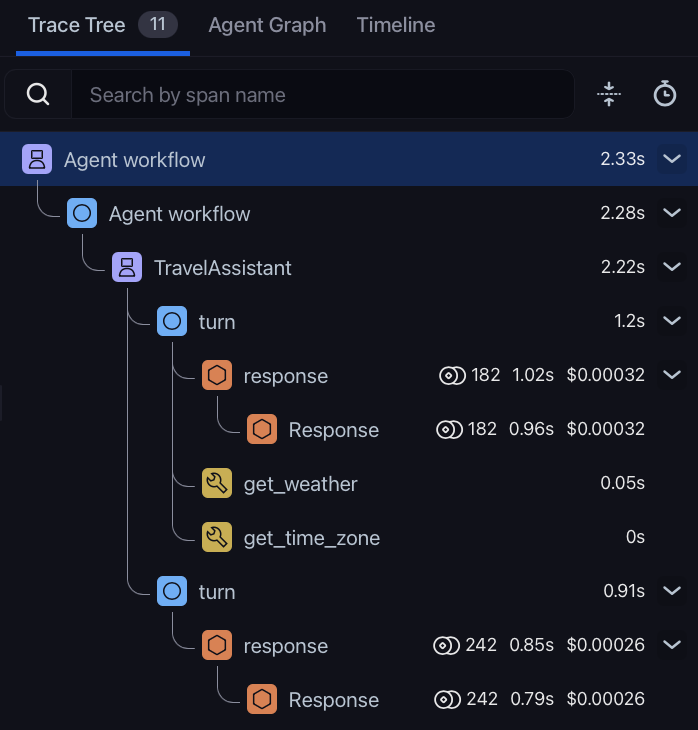Image resolution: width=698 pixels, height=730 pixels.
Task: Collapse the root Agent workflow 2.33s row
Action: click(671, 159)
